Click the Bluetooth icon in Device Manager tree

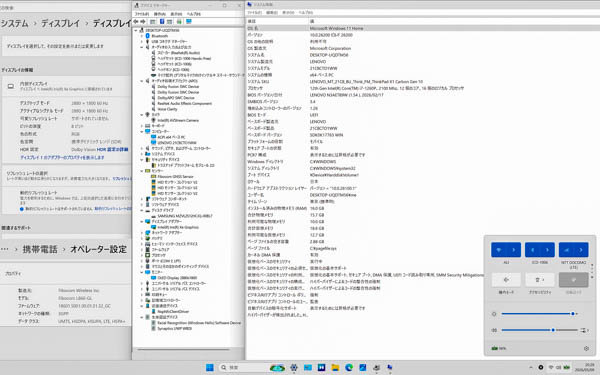tap(148, 36)
